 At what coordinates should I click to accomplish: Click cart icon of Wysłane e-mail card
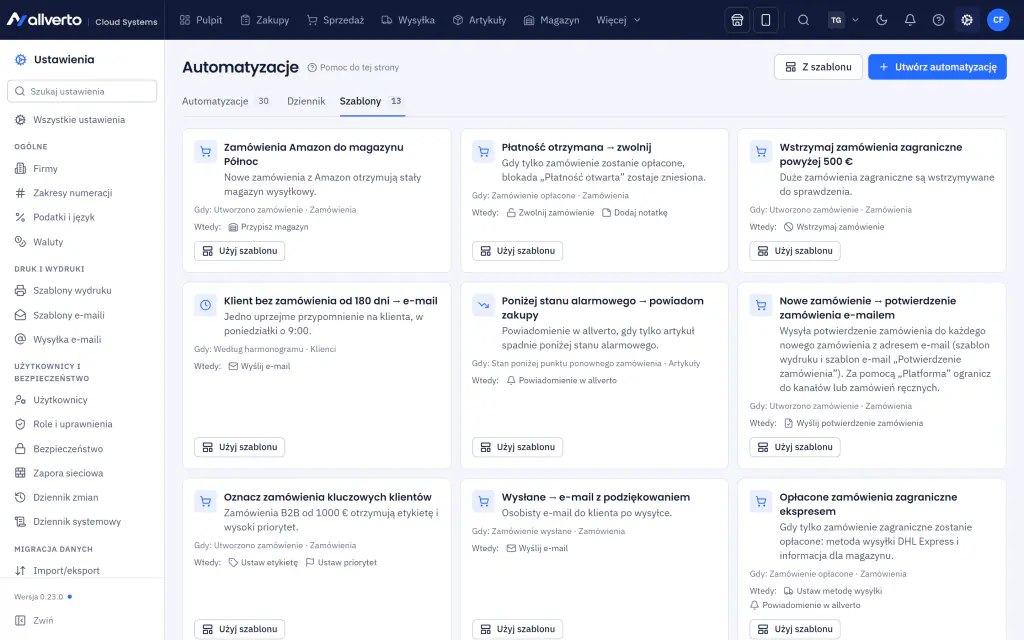pyautogui.click(x=483, y=502)
